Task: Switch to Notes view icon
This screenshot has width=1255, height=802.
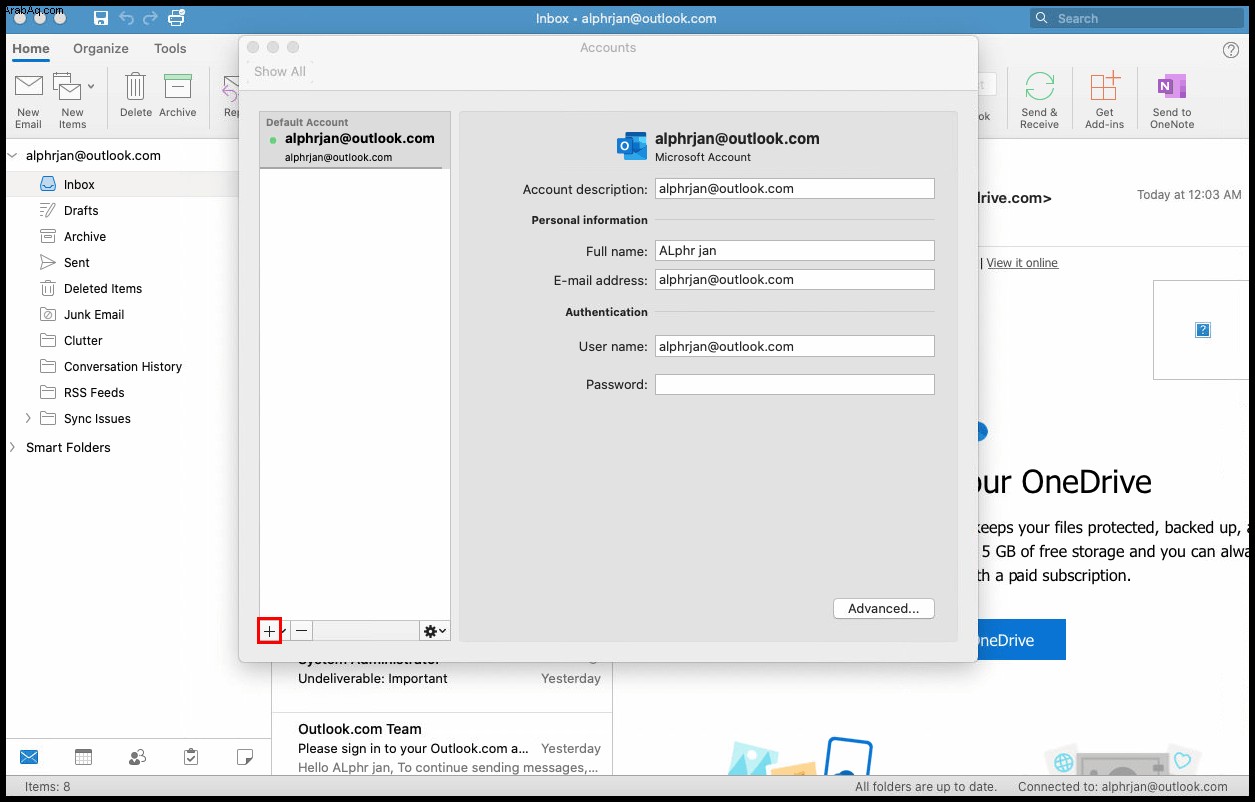Action: (x=244, y=757)
